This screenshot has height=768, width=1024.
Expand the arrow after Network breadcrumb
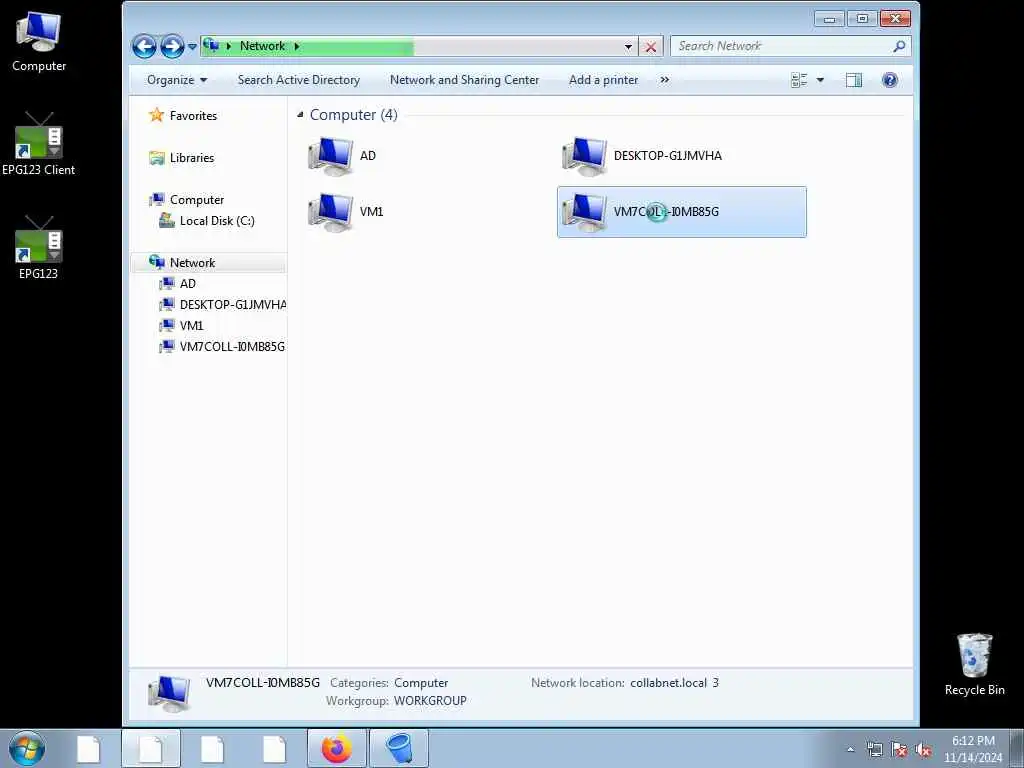pos(296,46)
